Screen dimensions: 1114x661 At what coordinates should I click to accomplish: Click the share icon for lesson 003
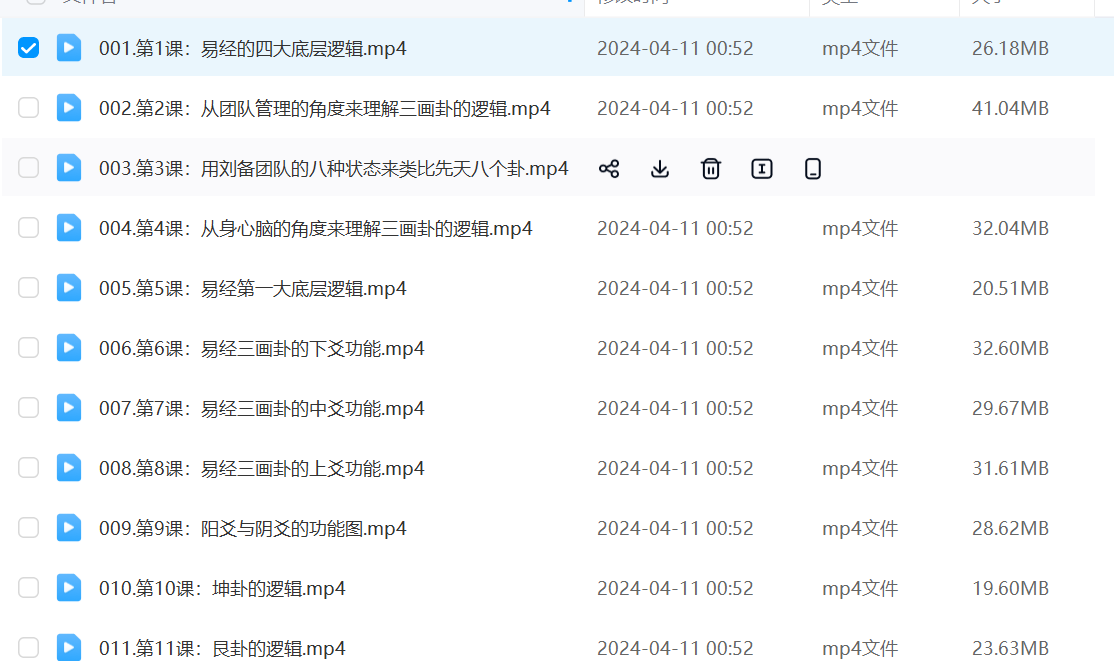609,169
